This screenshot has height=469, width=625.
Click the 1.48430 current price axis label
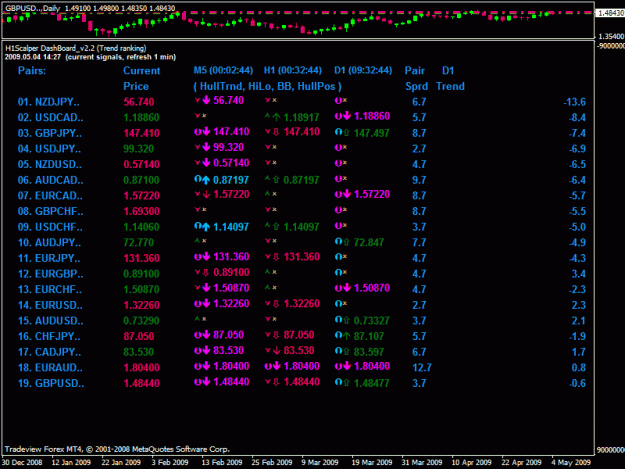611,13
